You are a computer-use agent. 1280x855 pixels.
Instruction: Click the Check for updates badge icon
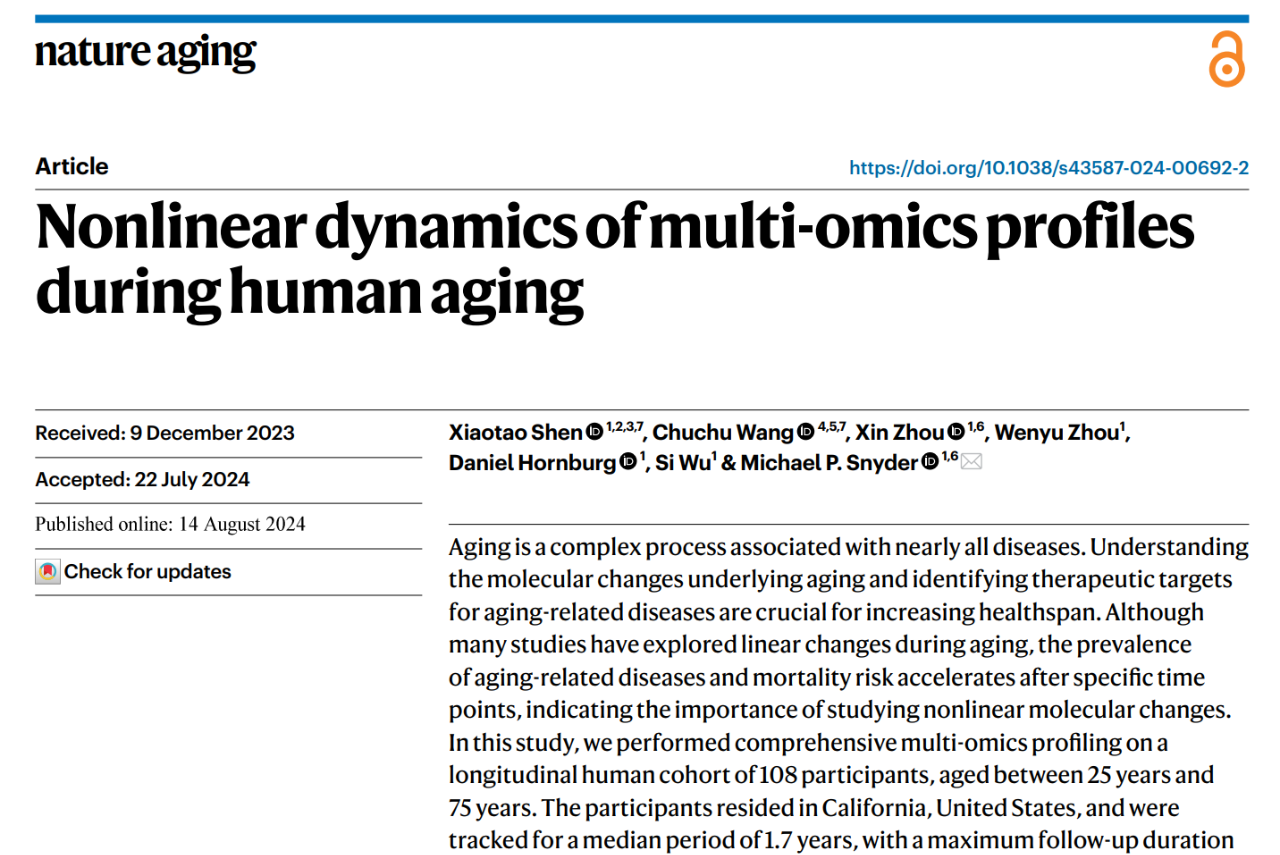[47, 572]
